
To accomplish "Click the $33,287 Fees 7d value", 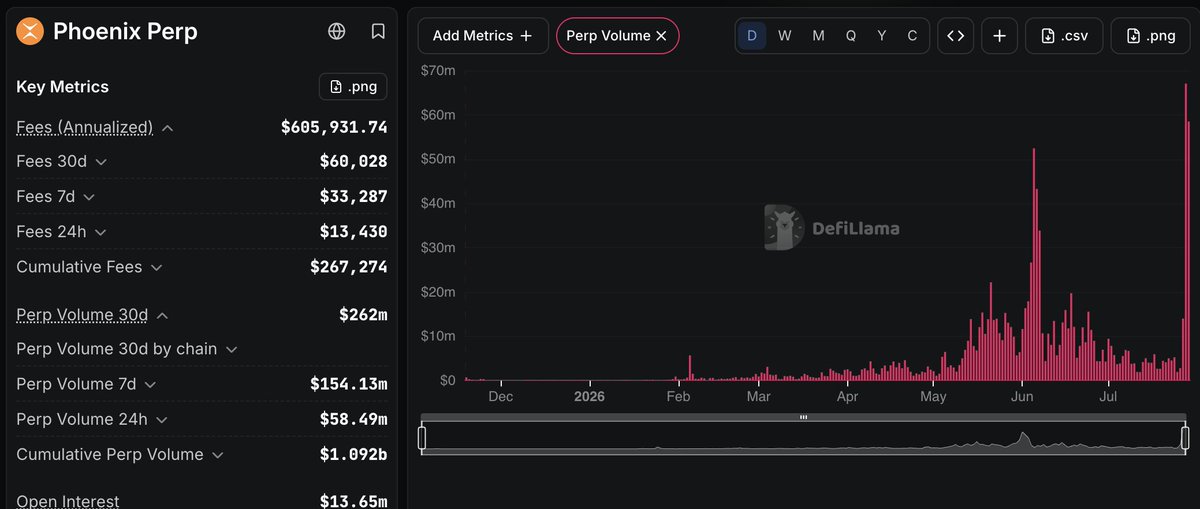I will (353, 197).
